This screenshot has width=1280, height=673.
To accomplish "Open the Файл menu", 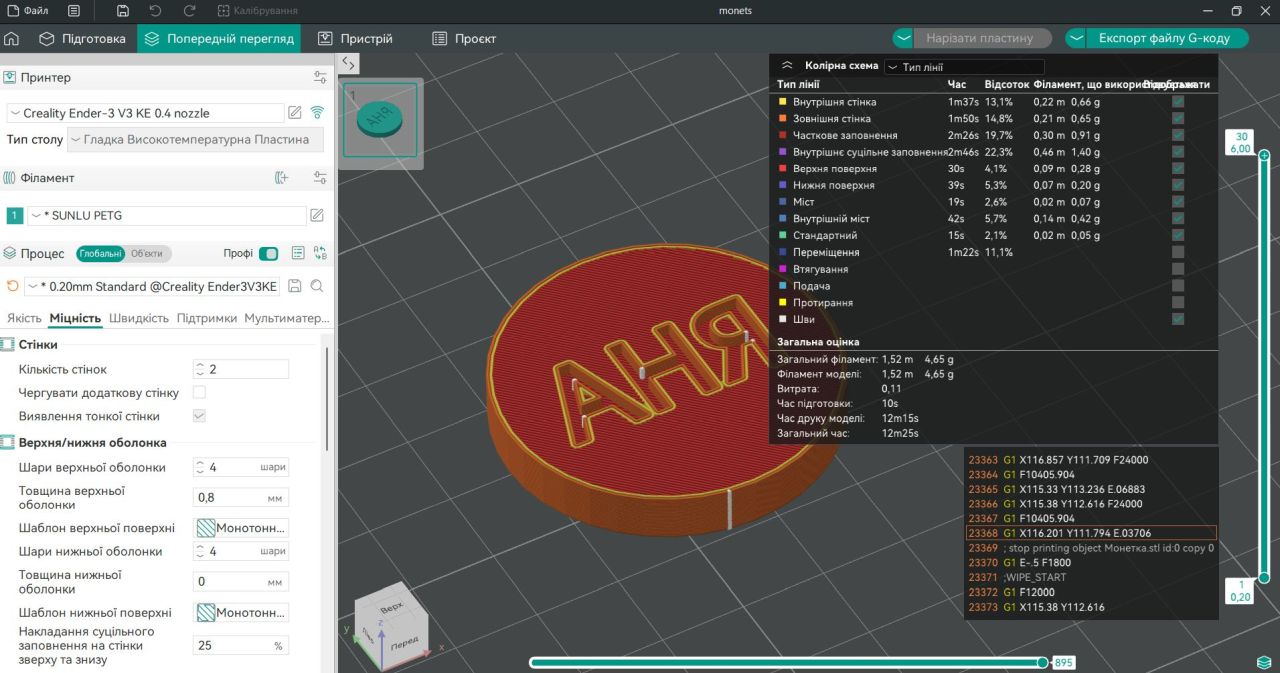I will click(x=27, y=11).
